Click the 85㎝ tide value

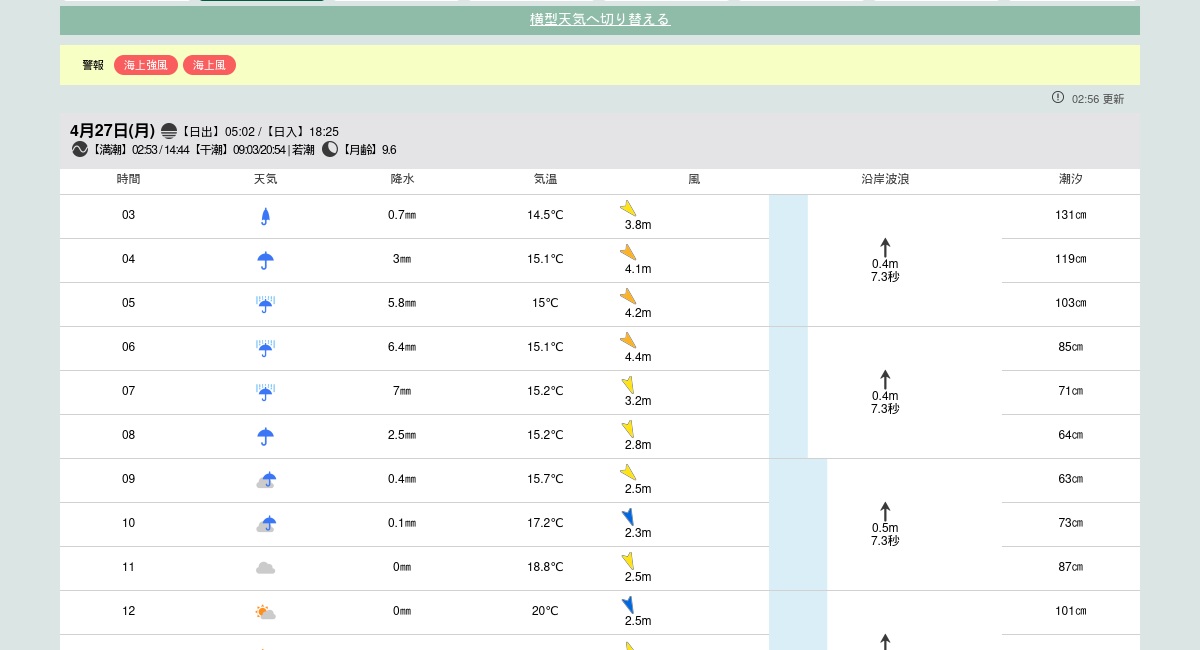pos(1071,348)
